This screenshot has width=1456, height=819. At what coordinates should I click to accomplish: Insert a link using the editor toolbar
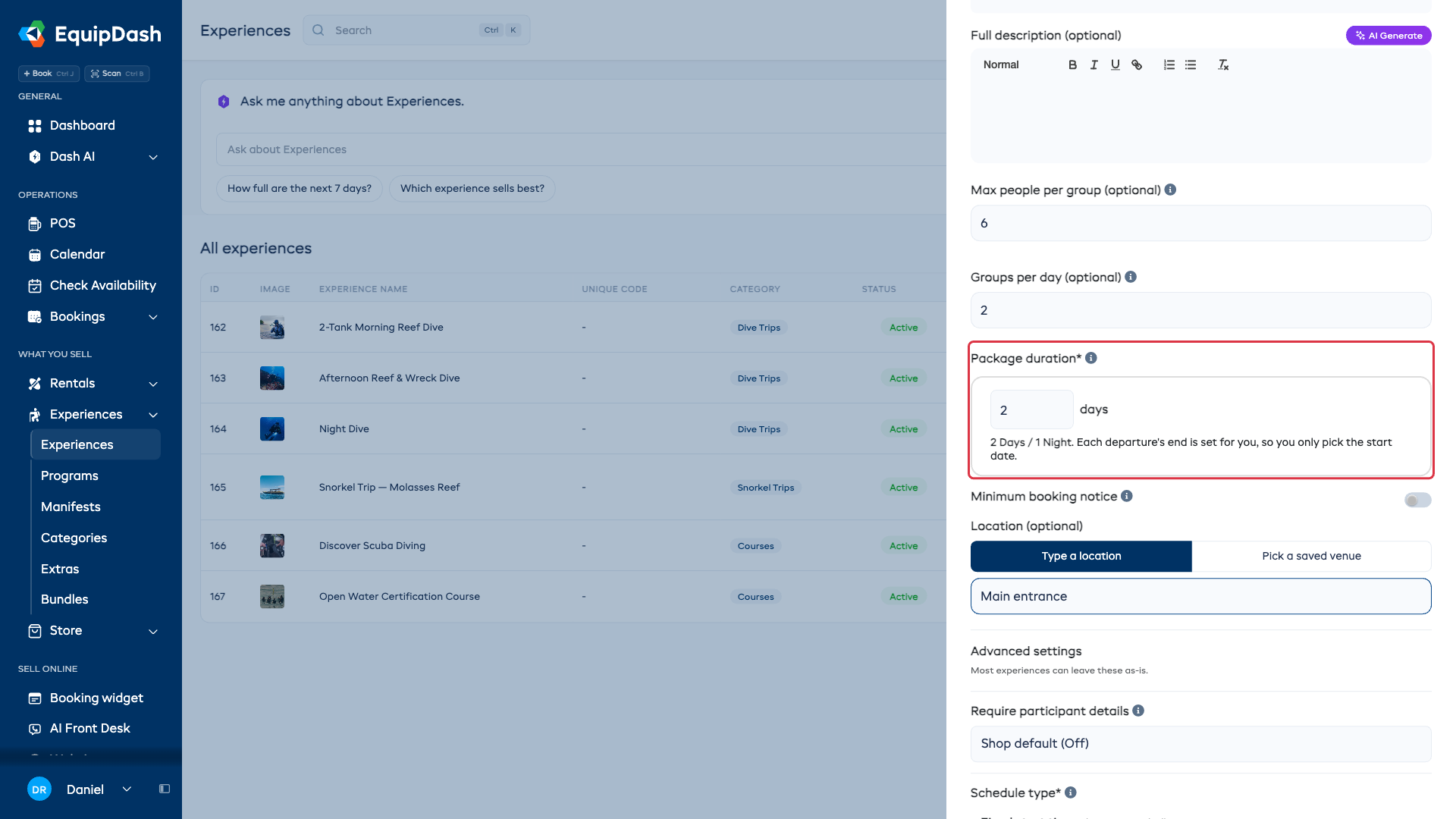[x=1137, y=65]
